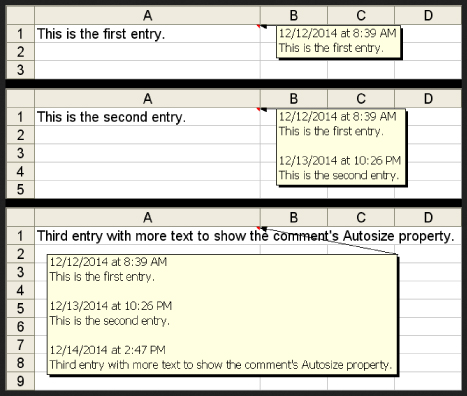Click the red comment indicator in middle sheet
The image size is (467, 396).
pyautogui.click(x=258, y=109)
